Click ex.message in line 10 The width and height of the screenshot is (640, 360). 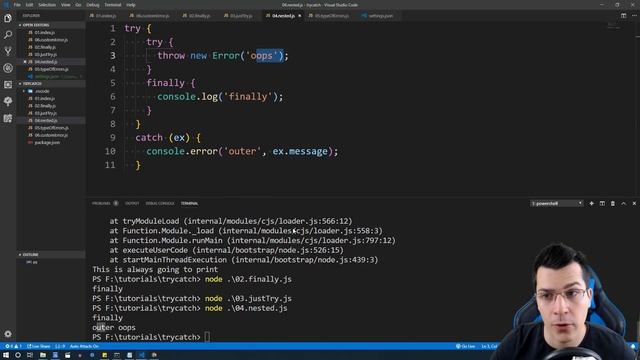[300, 151]
